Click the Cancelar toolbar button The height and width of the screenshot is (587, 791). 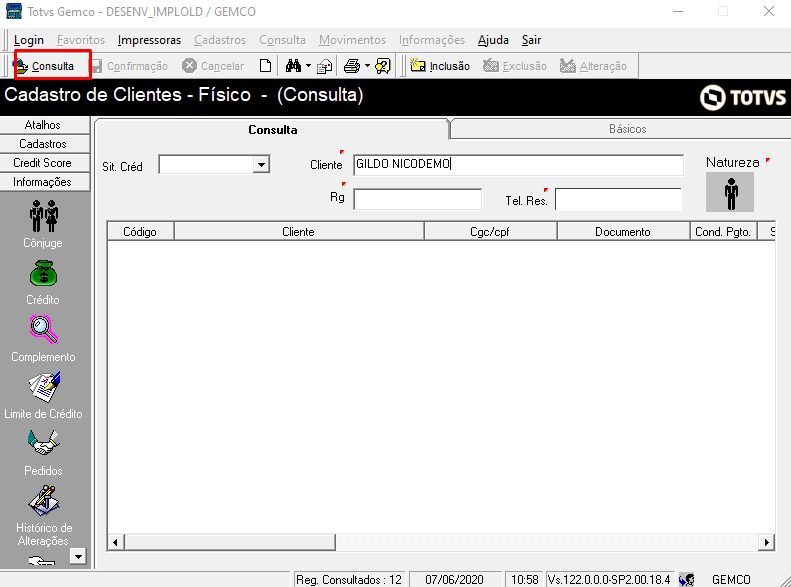point(213,66)
